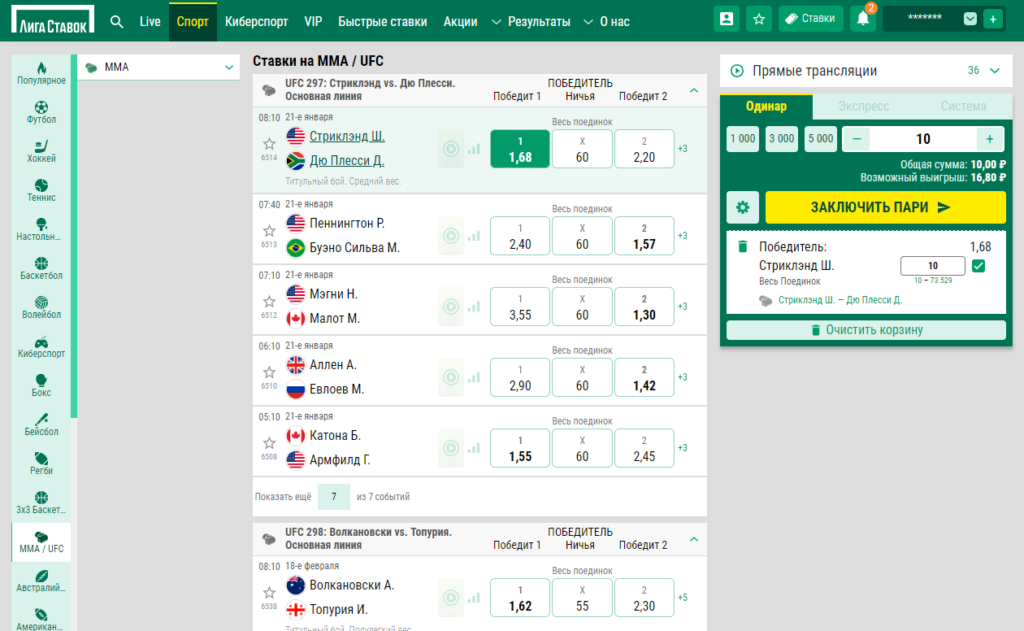Add Мэгни vs Малот to favorites
The width and height of the screenshot is (1024, 631).
(269, 301)
